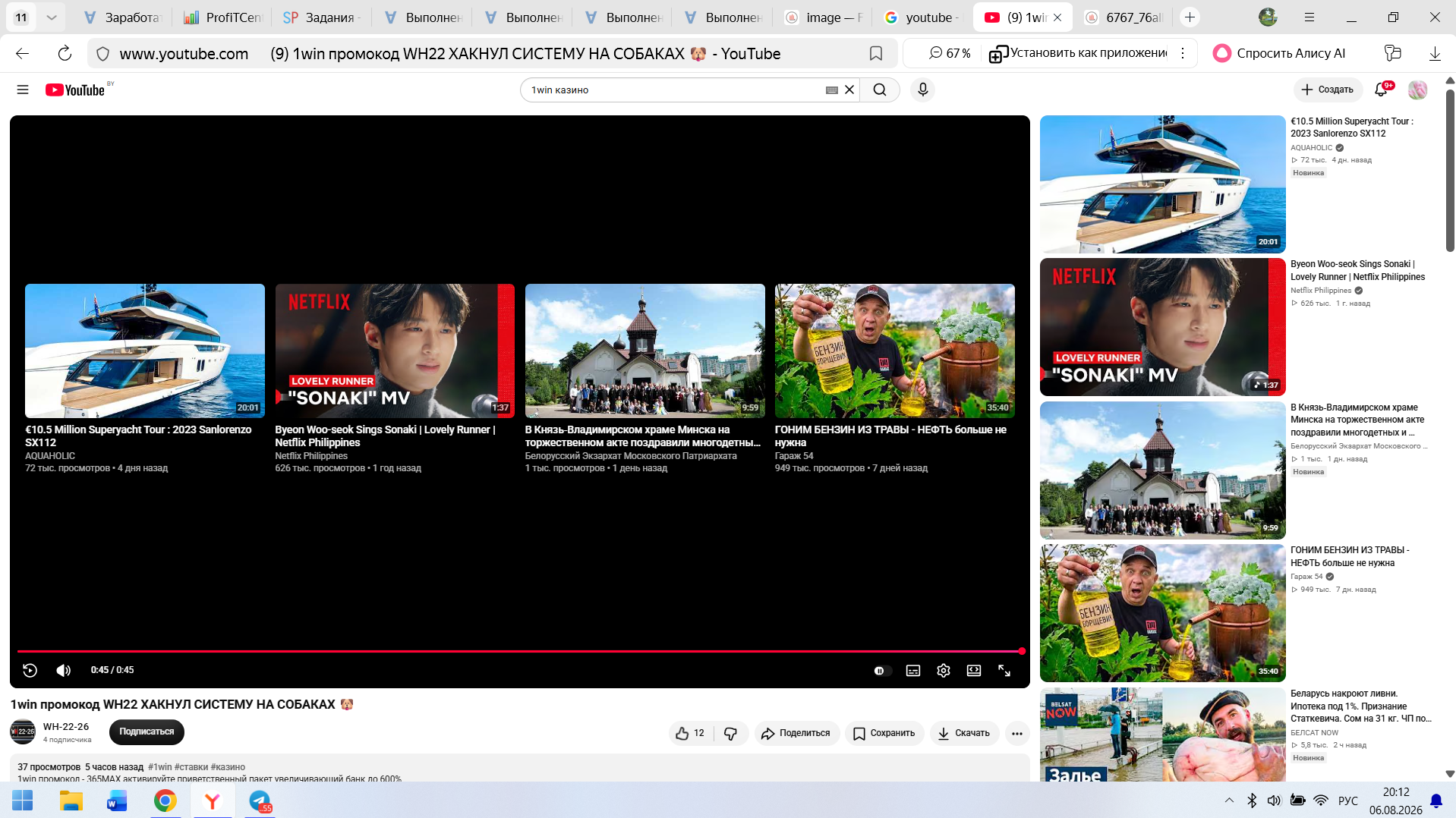This screenshot has height=818, width=1456.
Task: Switch keyboard language РУС
Action: pos(1348,801)
